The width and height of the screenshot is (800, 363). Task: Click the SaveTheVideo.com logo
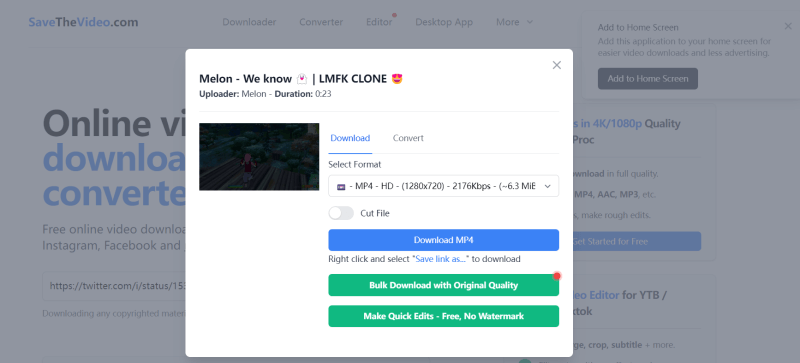click(83, 22)
